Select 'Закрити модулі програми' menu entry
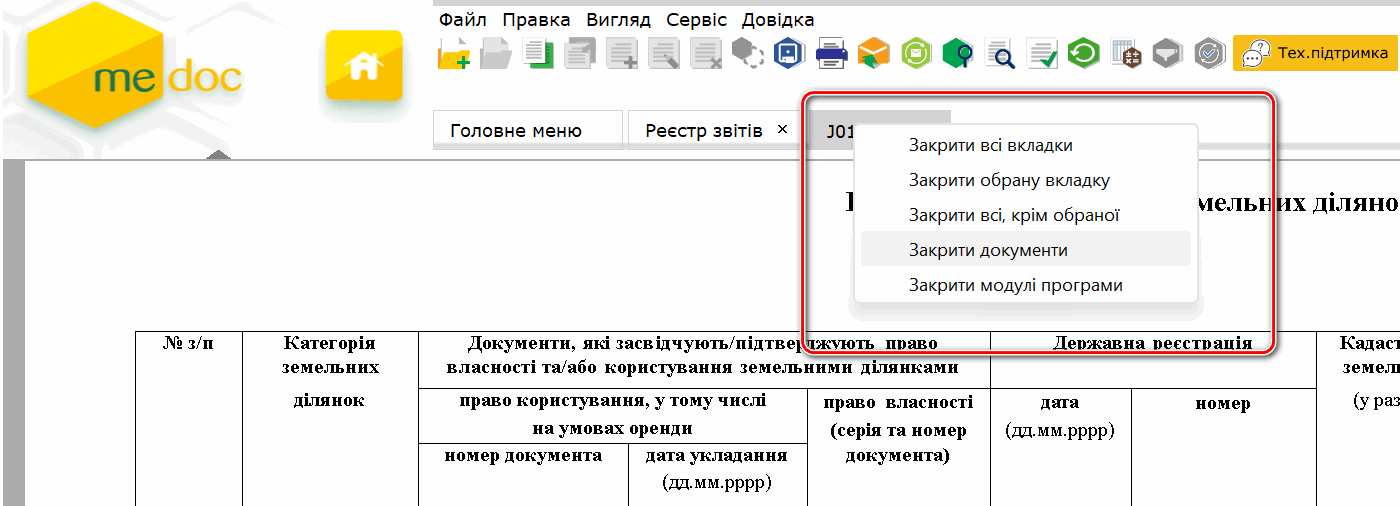Image resolution: width=1400 pixels, height=506 pixels. [x=1015, y=286]
